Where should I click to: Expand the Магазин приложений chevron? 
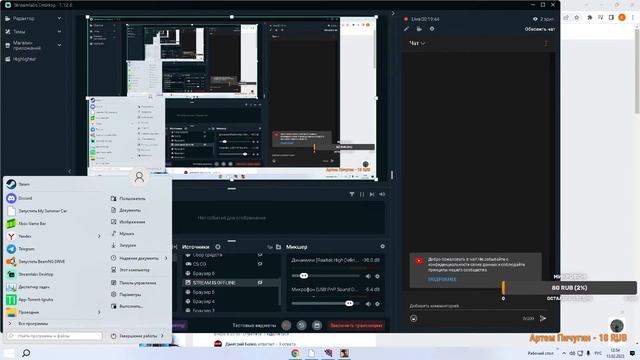click(59, 45)
